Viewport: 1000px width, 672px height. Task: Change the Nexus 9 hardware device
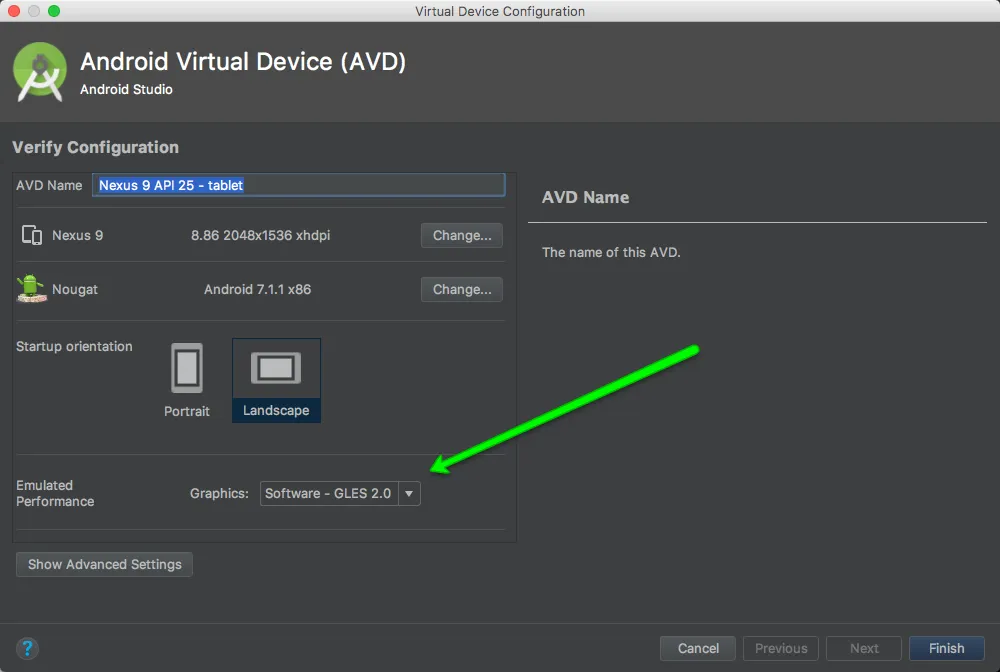point(462,235)
